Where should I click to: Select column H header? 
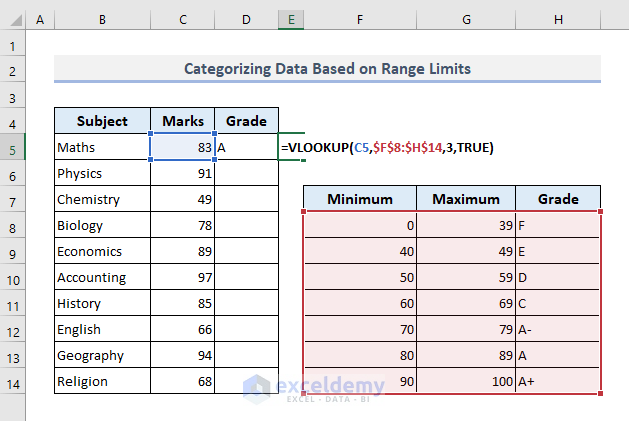click(558, 19)
